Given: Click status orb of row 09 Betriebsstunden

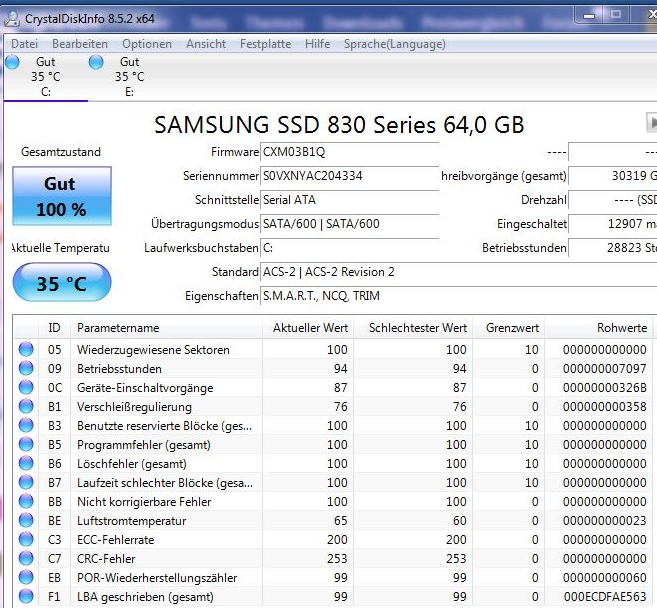Looking at the screenshot, I should [x=26, y=369].
